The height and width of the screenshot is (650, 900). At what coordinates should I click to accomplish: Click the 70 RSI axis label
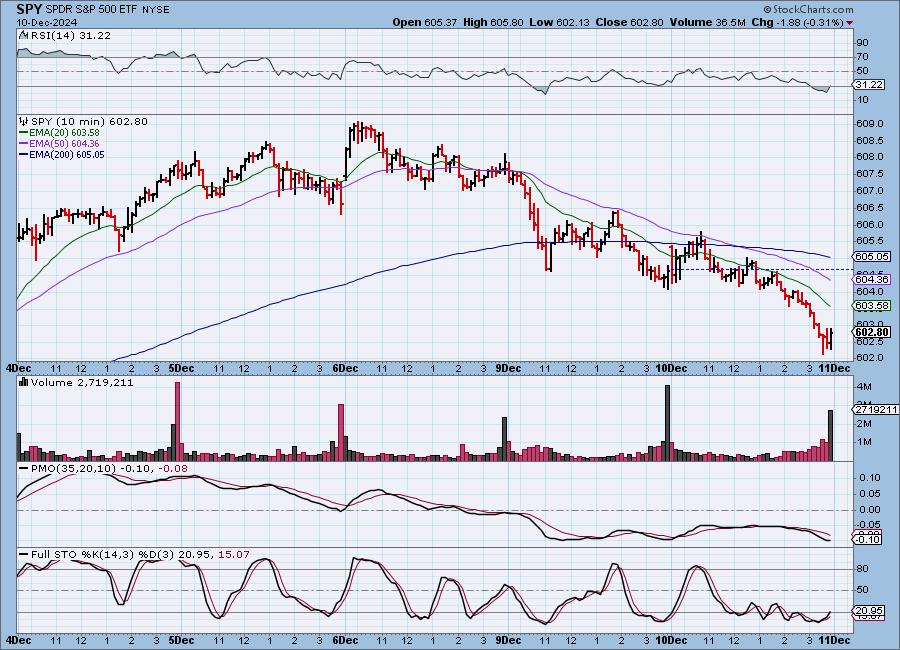pos(862,57)
